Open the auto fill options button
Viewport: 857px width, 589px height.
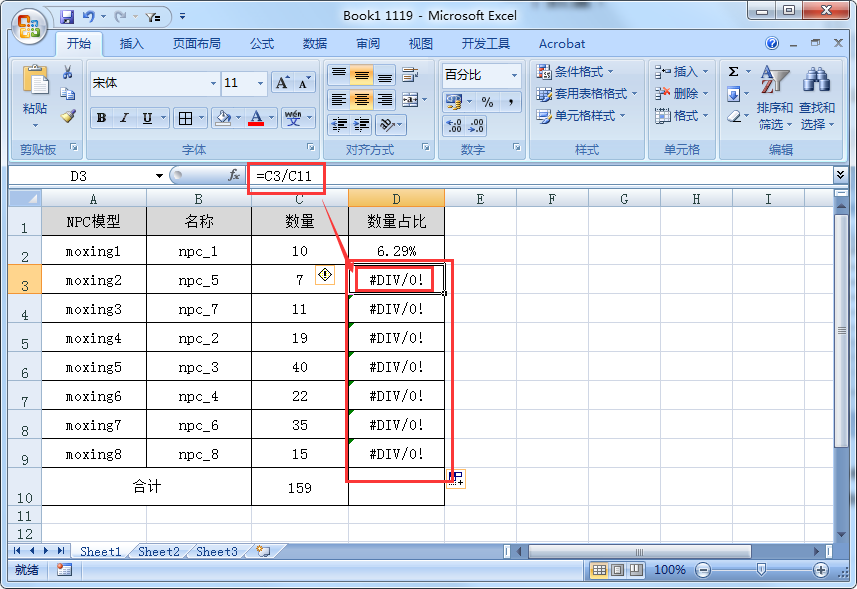456,479
